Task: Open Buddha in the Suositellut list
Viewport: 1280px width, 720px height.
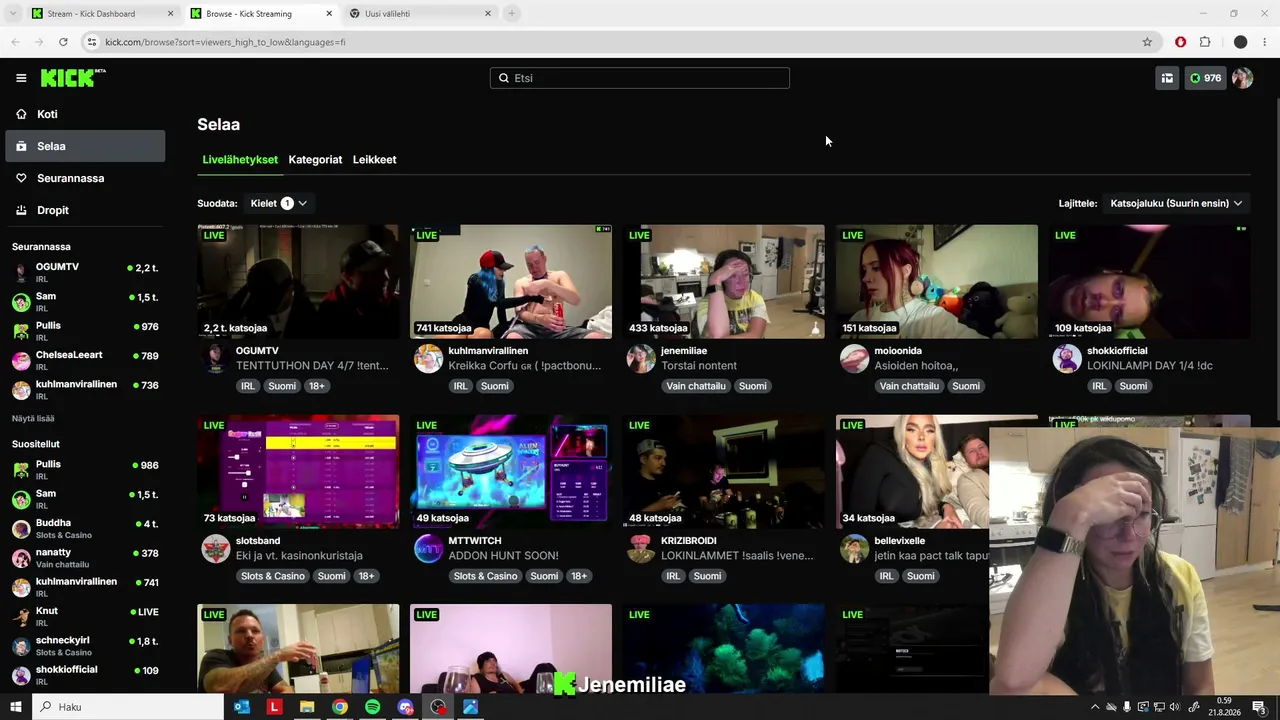Action: tap(85, 528)
